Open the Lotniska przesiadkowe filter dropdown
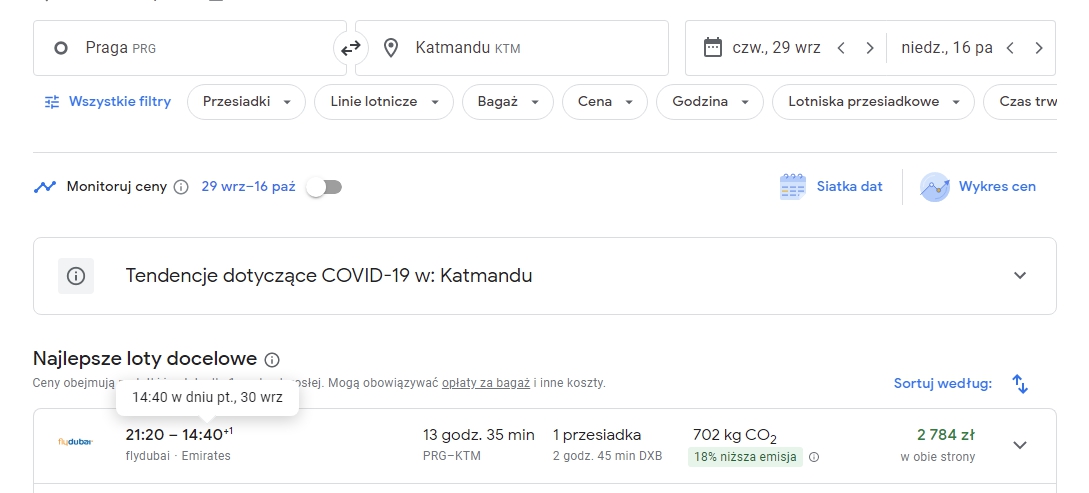The image size is (1089, 493). (x=873, y=102)
